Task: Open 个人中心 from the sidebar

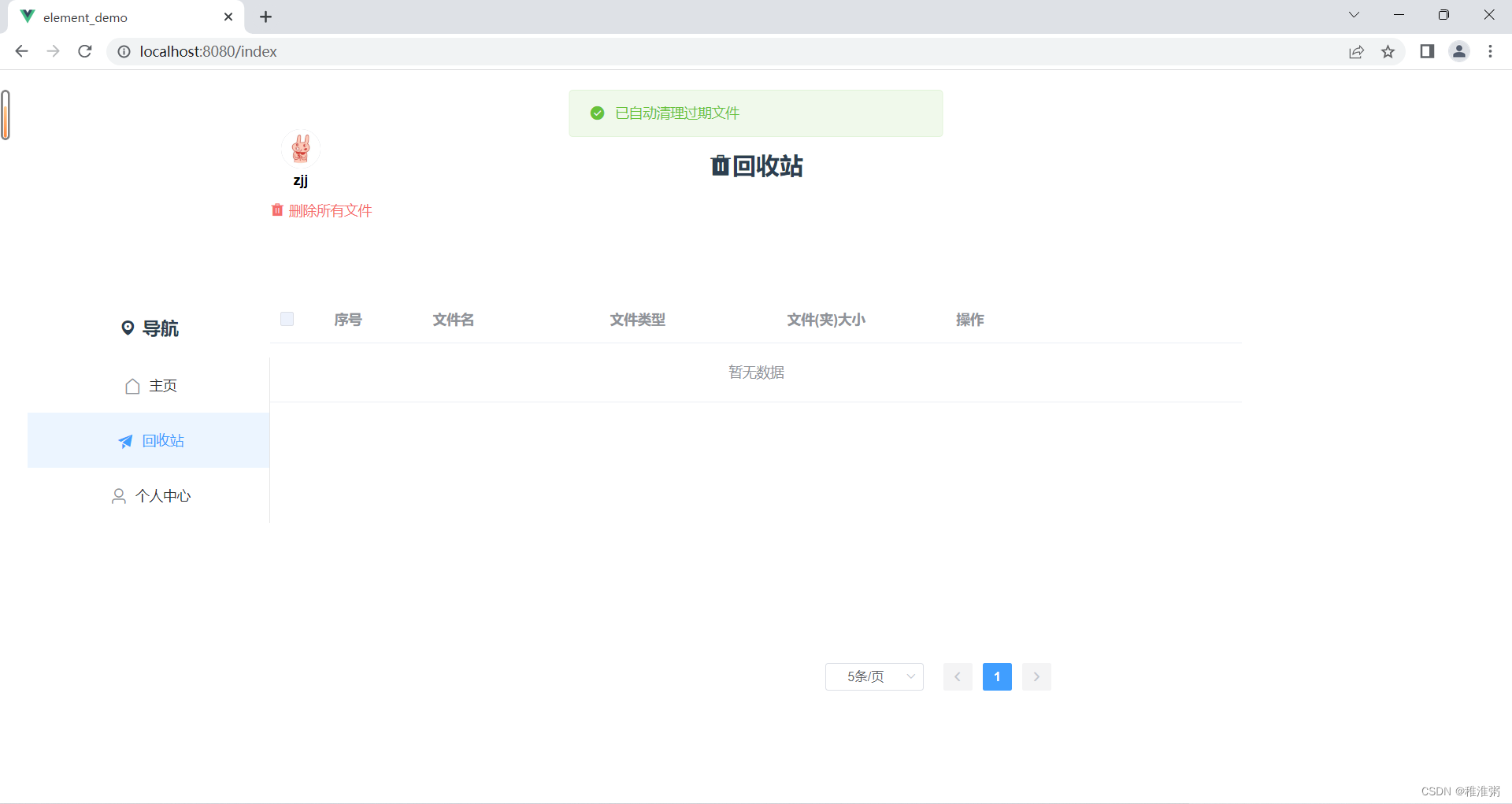Action: coord(163,495)
